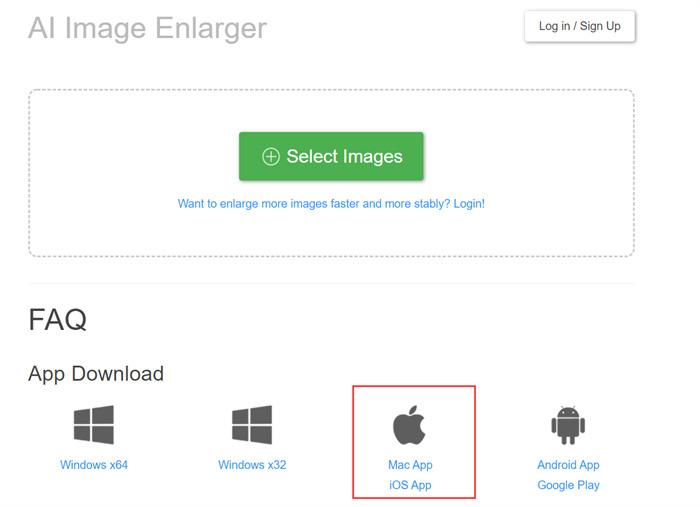Click inside the dashed upload drop area
The image size is (700, 507).
pyautogui.click(x=331, y=232)
